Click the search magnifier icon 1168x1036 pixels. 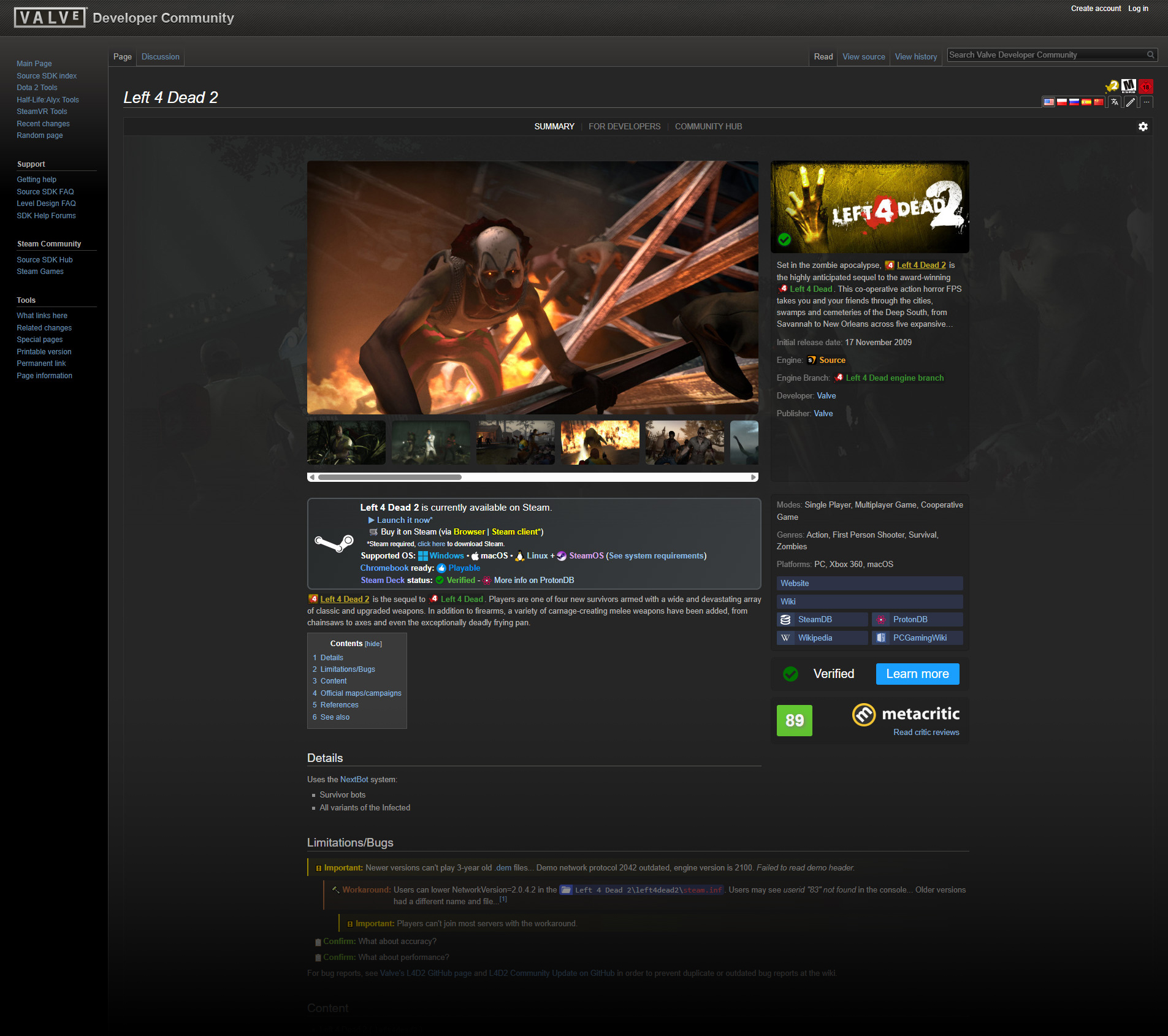[x=1151, y=55]
